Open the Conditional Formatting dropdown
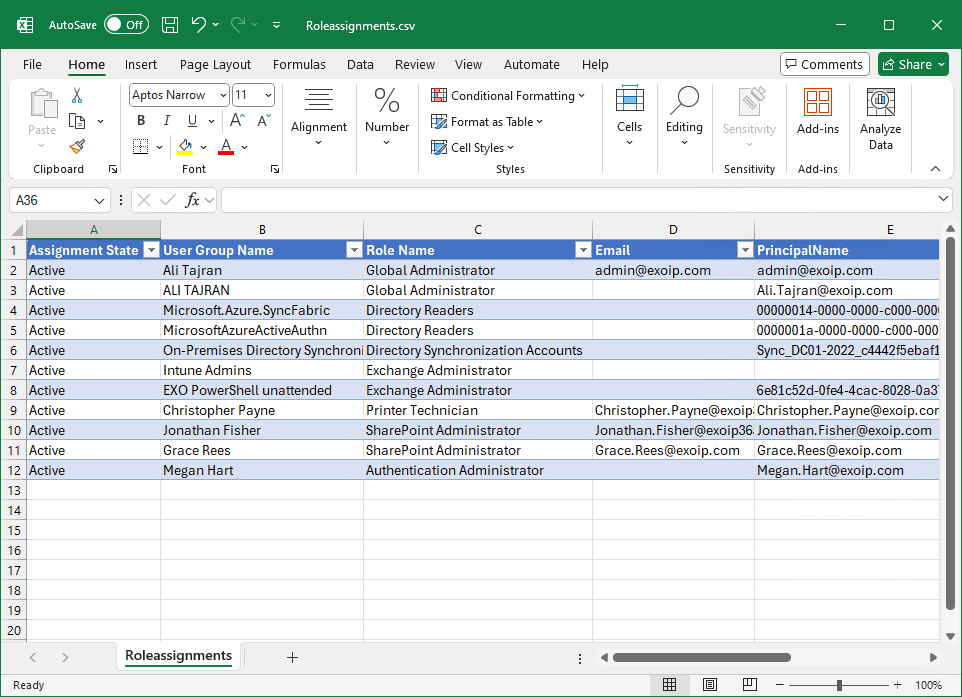The height and width of the screenshot is (697, 962). pos(508,96)
